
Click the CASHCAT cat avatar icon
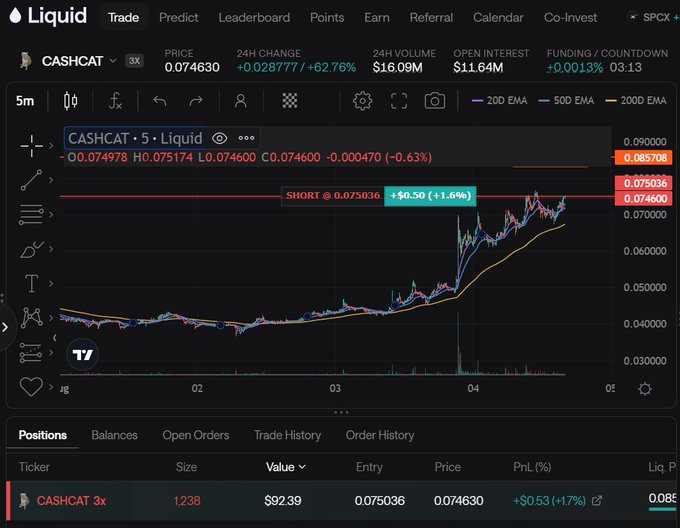point(26,61)
